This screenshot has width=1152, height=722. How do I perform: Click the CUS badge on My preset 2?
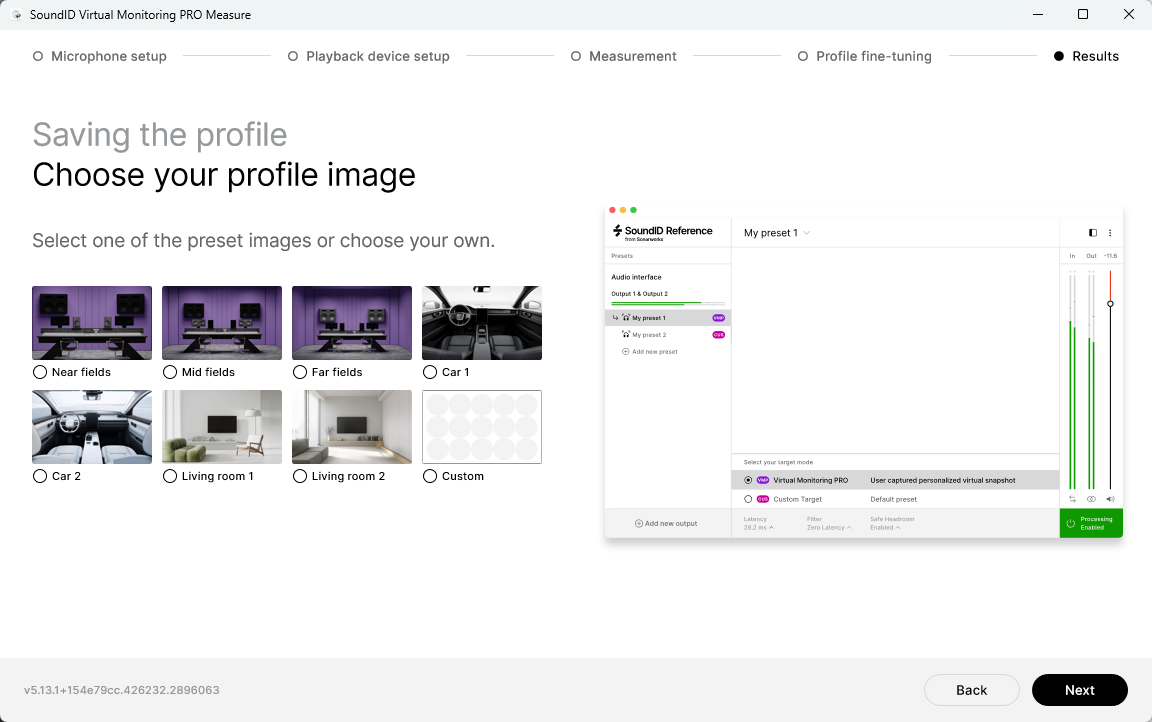719,335
